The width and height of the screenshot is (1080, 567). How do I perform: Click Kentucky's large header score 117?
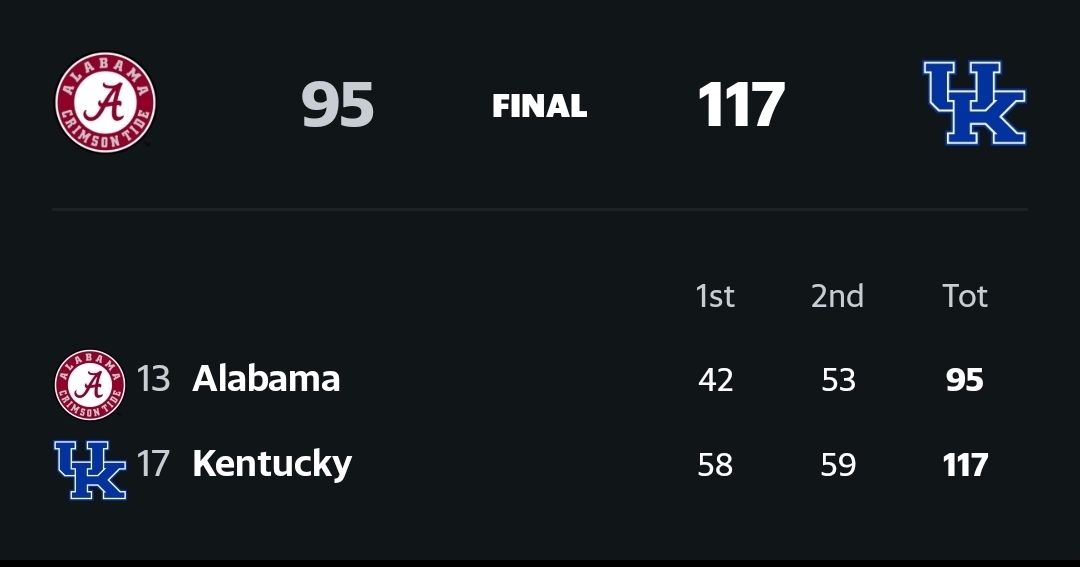point(740,105)
